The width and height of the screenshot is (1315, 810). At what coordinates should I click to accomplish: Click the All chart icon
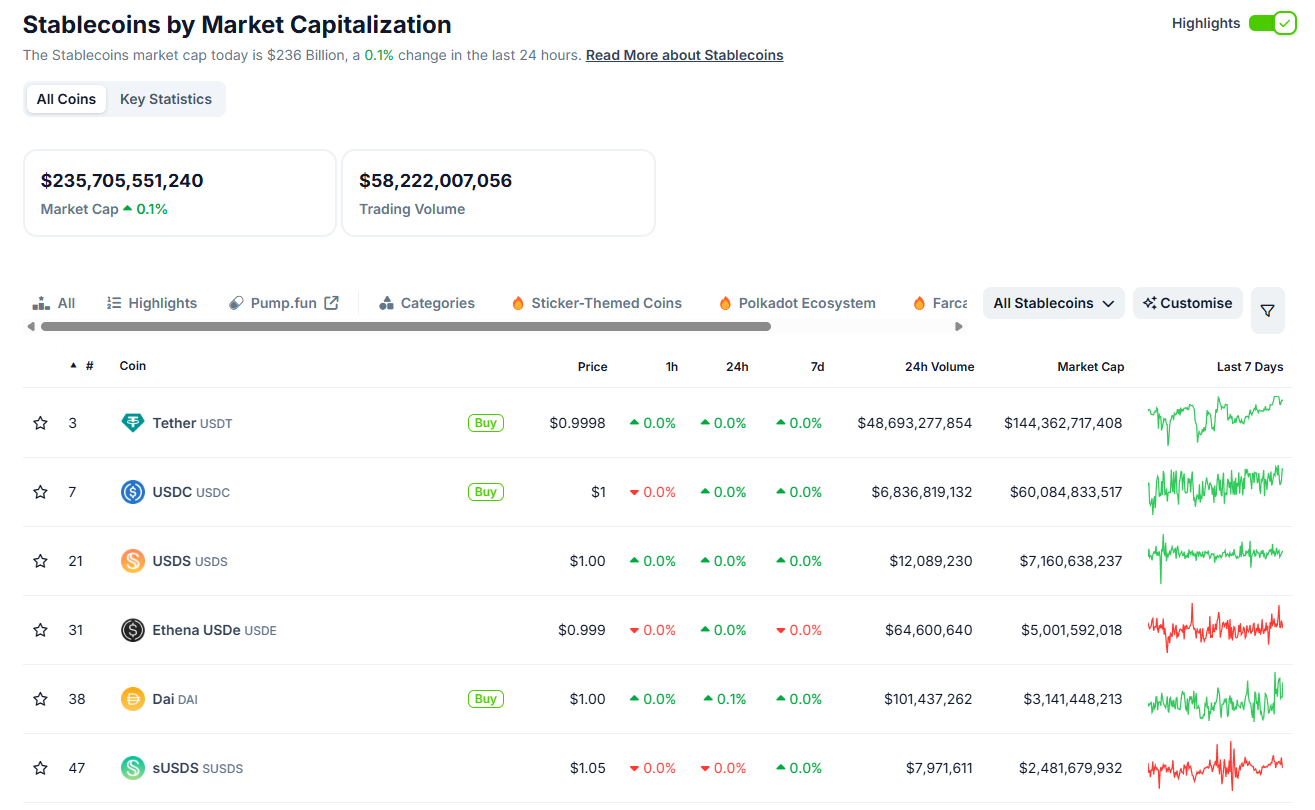(41, 303)
